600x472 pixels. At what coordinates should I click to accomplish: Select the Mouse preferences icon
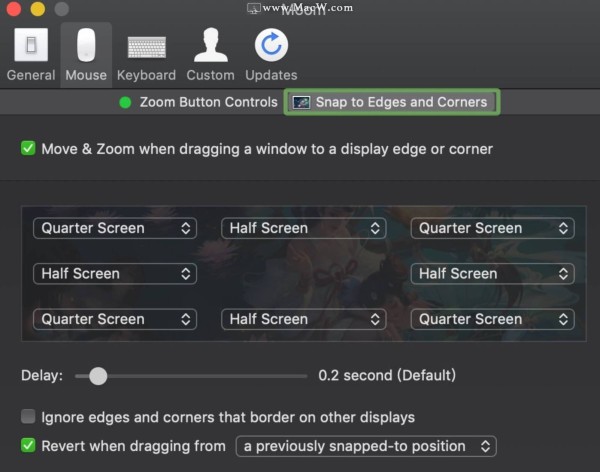coord(86,45)
